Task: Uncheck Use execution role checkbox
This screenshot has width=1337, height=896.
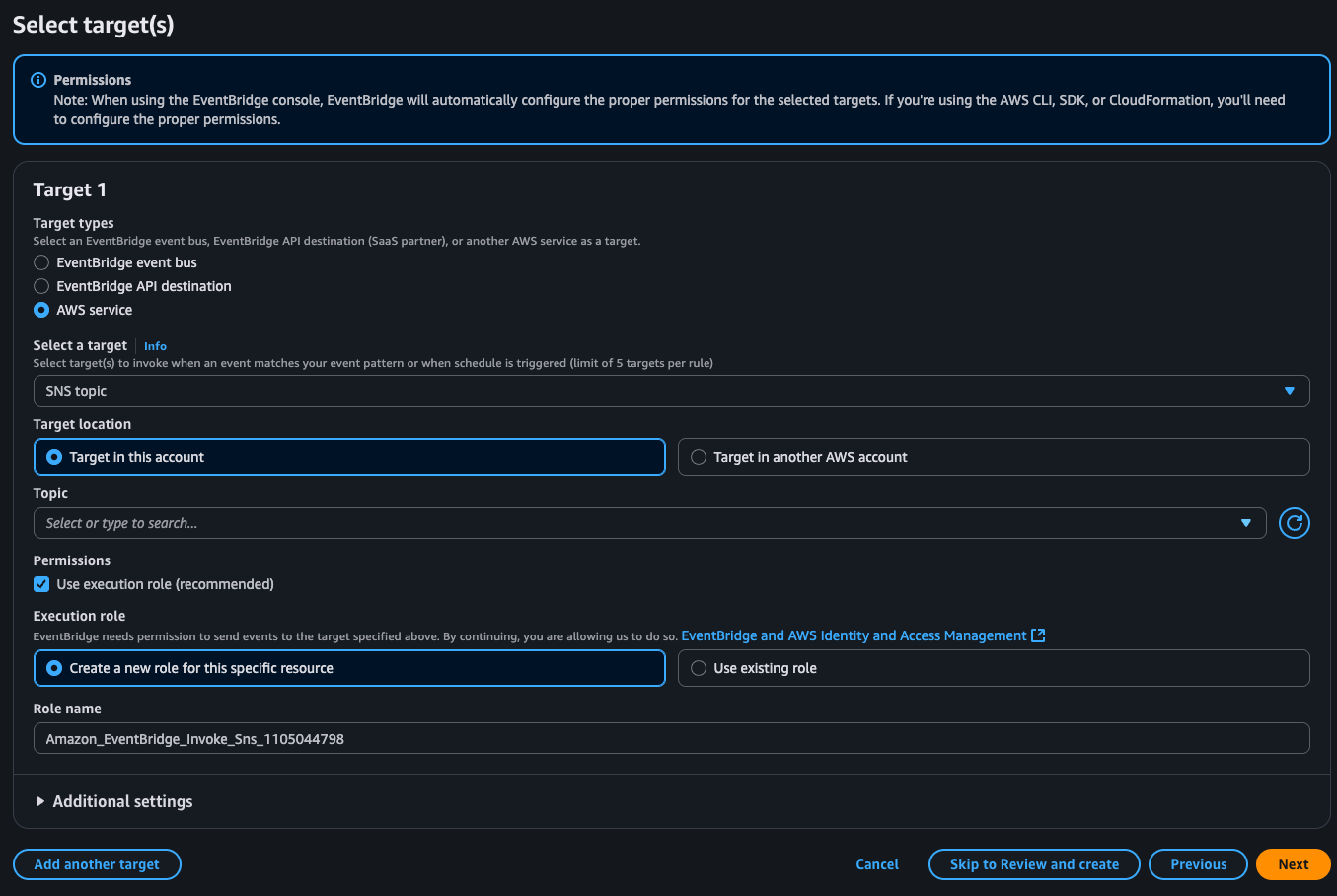Action: coord(41,584)
